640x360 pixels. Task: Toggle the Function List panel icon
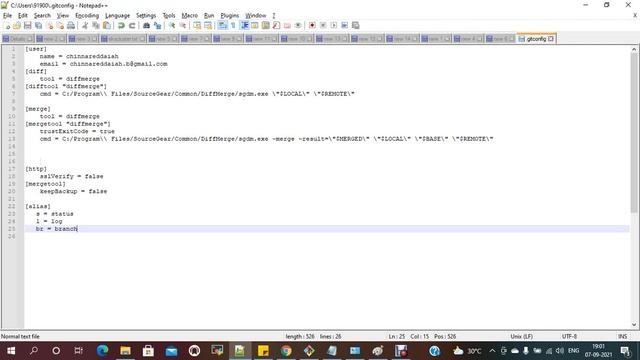click(276, 25)
